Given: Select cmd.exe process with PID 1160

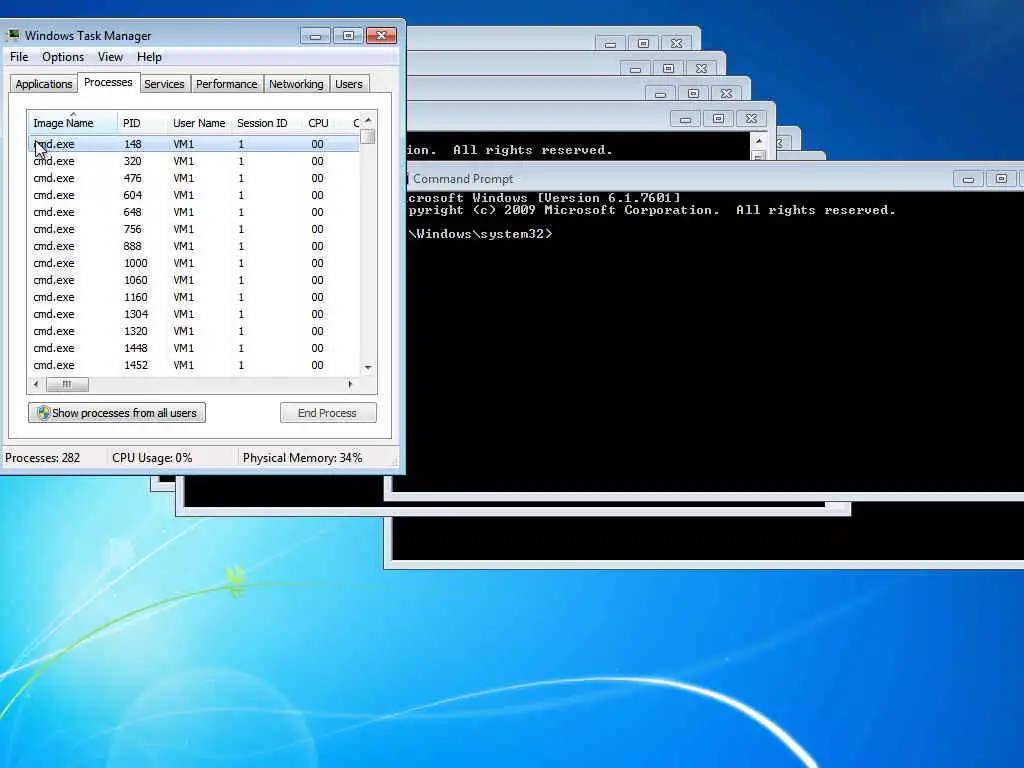Looking at the screenshot, I should pyautogui.click(x=194, y=296).
